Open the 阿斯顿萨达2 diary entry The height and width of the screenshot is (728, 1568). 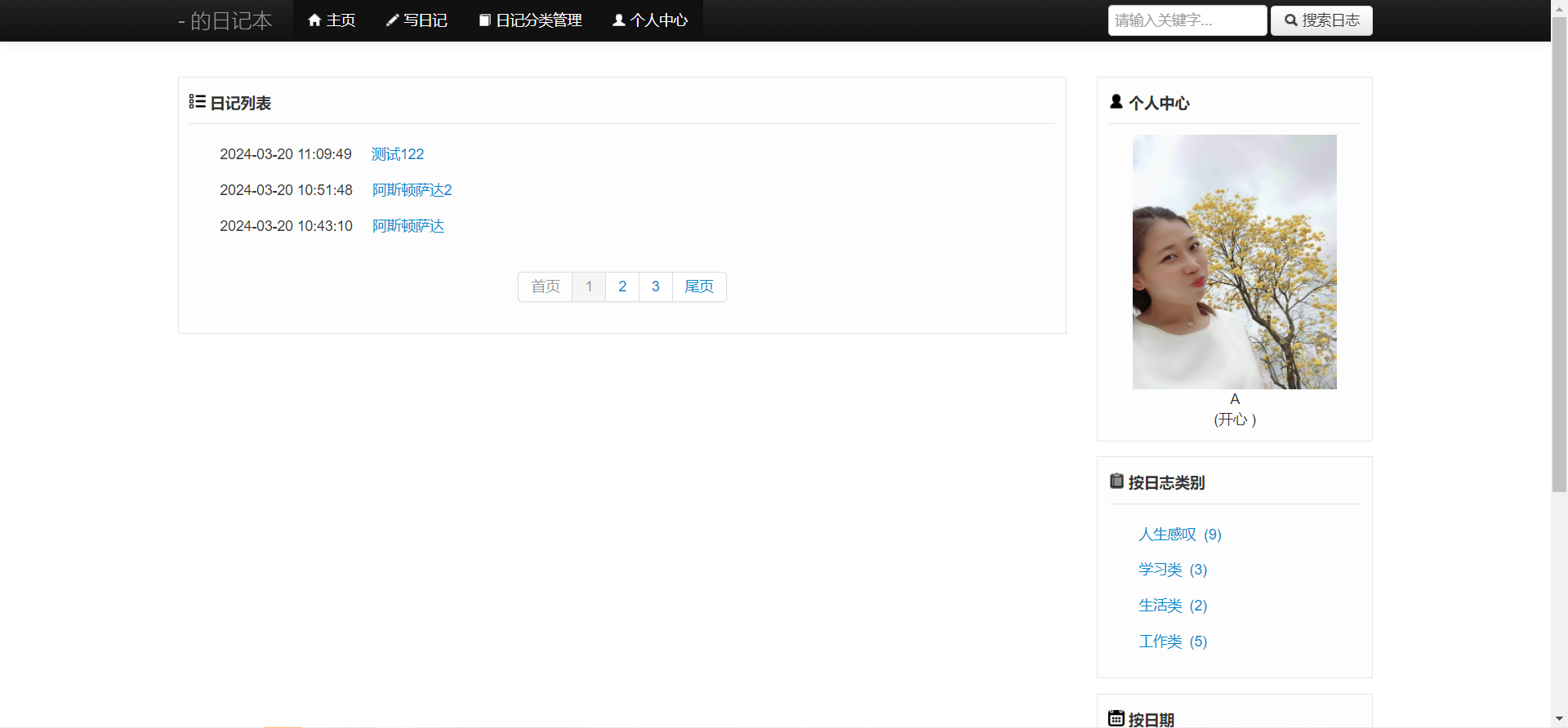click(412, 190)
